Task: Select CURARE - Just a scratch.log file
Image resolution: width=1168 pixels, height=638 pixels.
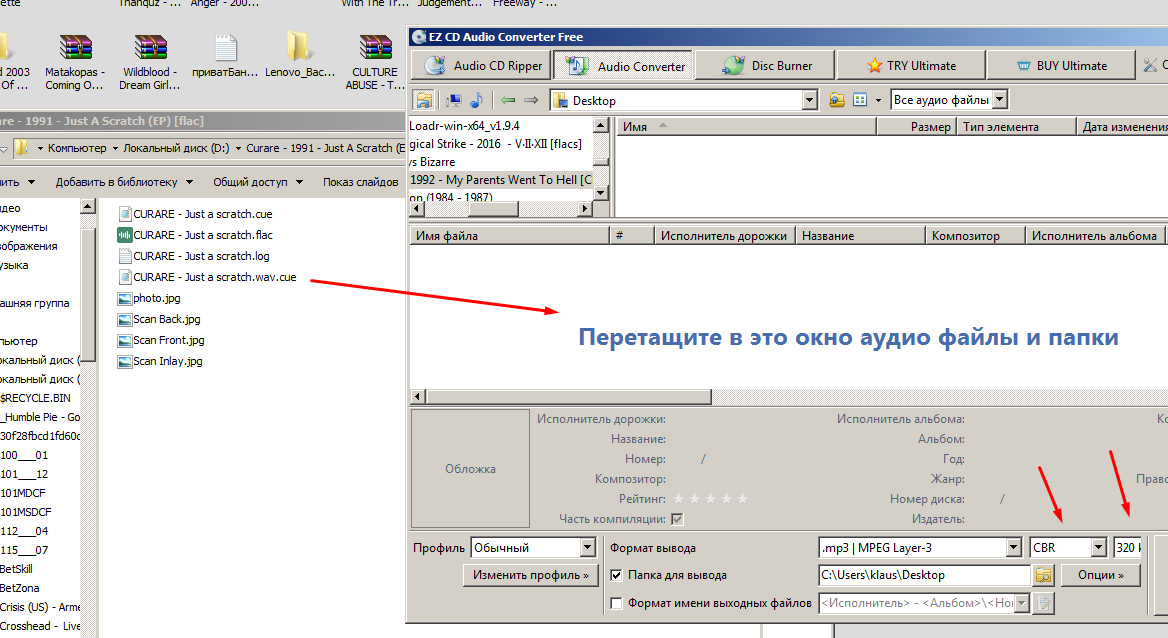Action: point(194,256)
